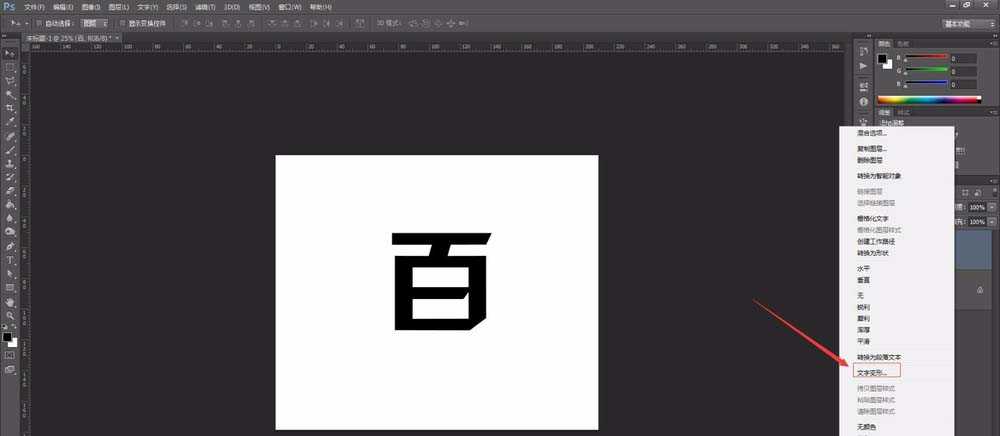The height and width of the screenshot is (436, 1000).
Task: Open the 文件(F) menu
Action: pyautogui.click(x=34, y=7)
